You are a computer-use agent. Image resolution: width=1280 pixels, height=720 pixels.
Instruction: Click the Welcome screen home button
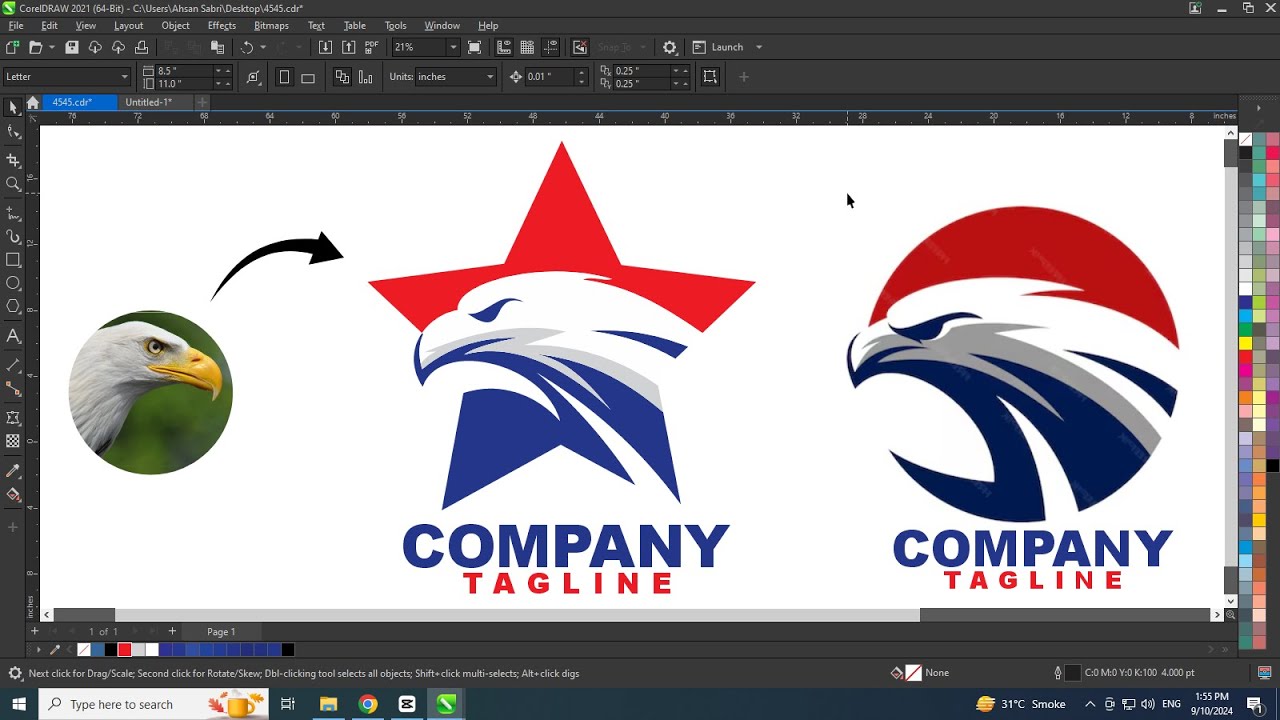pos(32,102)
